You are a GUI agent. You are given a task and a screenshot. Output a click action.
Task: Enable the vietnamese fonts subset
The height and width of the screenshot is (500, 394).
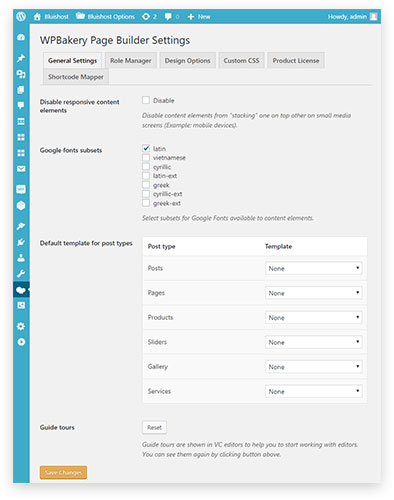click(146, 157)
